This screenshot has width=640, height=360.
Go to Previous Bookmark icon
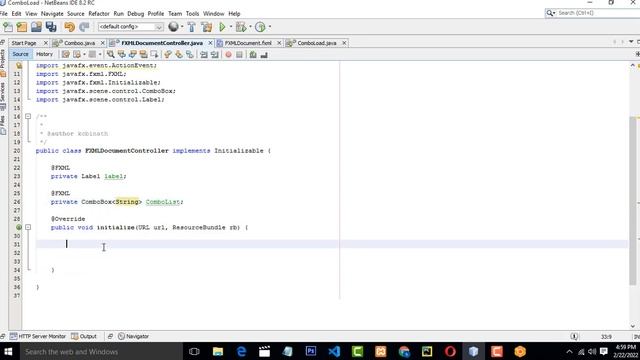coord(167,55)
